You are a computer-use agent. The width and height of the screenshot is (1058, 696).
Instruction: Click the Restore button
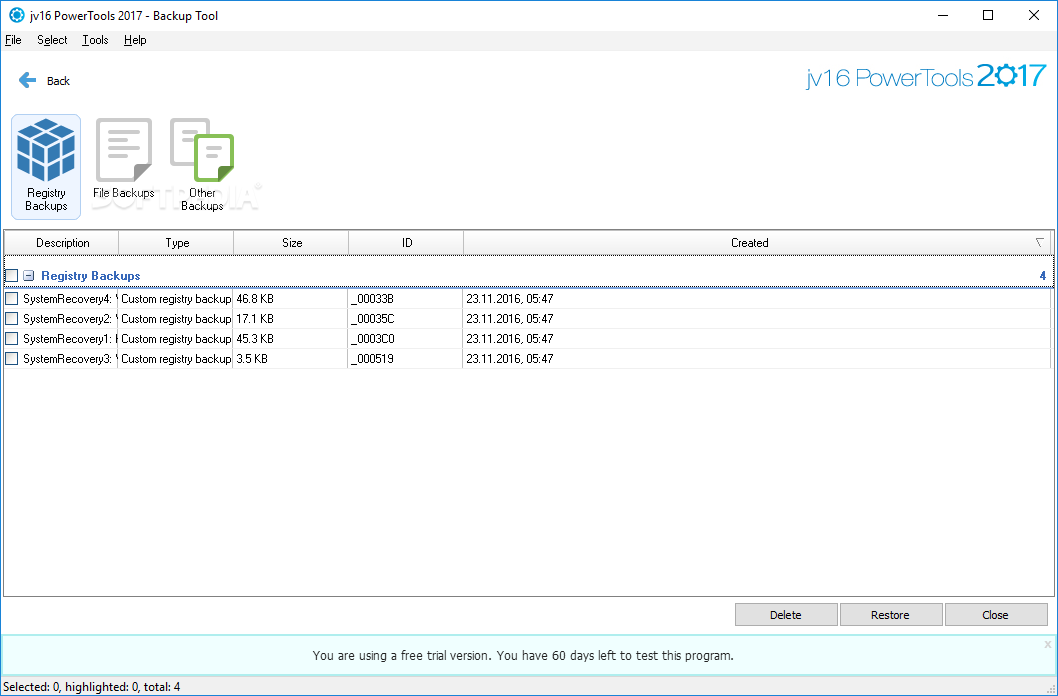point(891,614)
